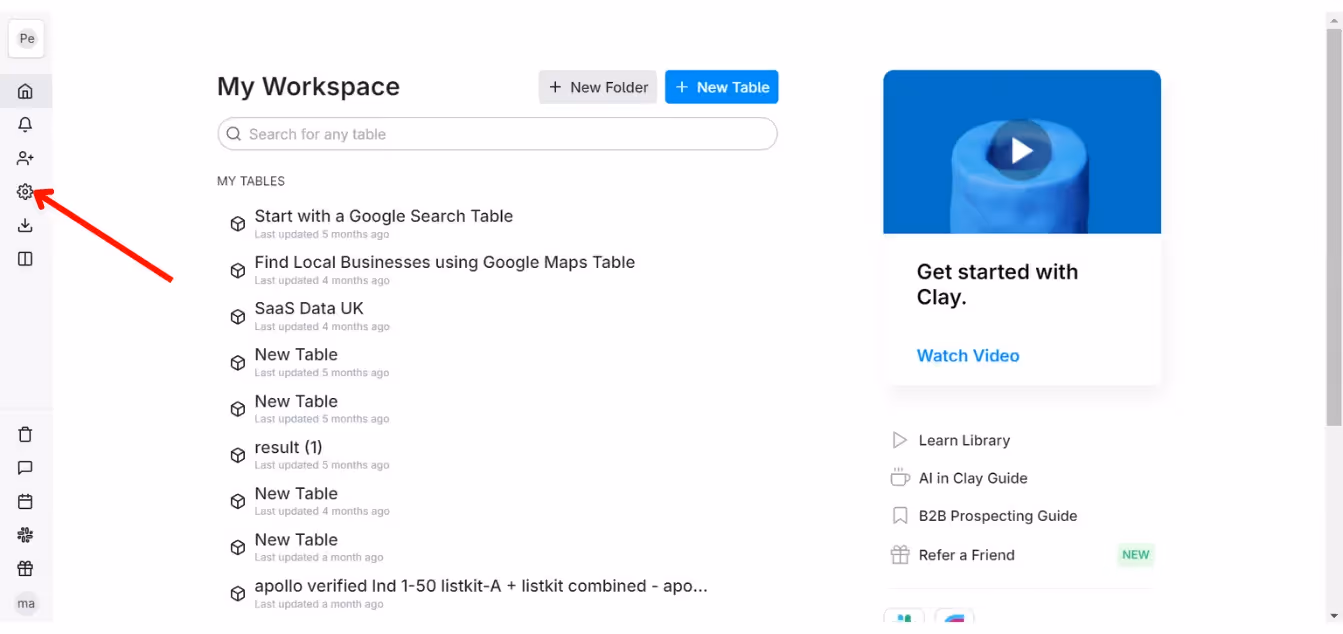Focus the Search for any table field
This screenshot has height=634, width=1343.
pos(497,134)
